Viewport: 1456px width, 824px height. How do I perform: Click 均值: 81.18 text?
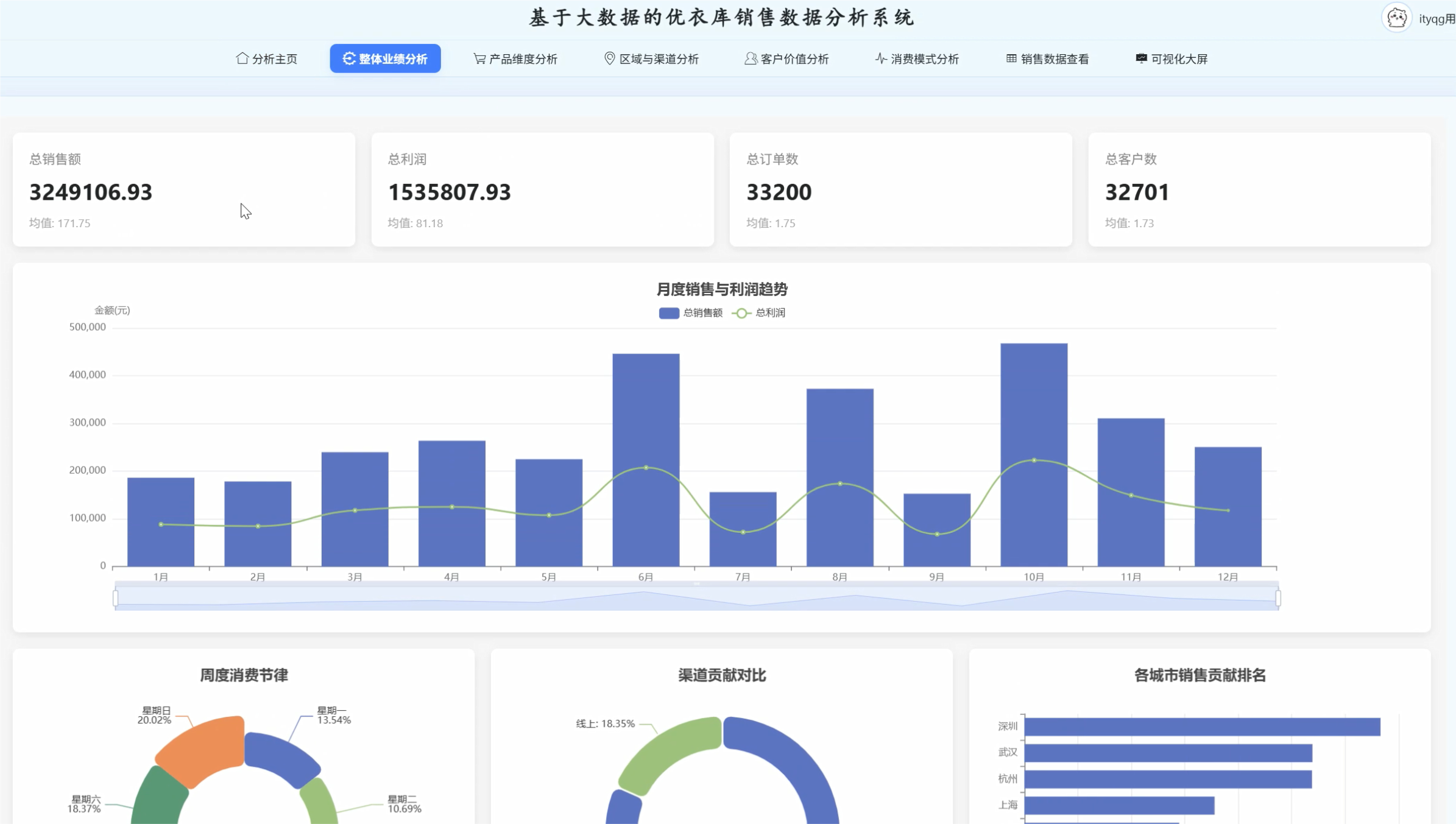[x=415, y=223]
